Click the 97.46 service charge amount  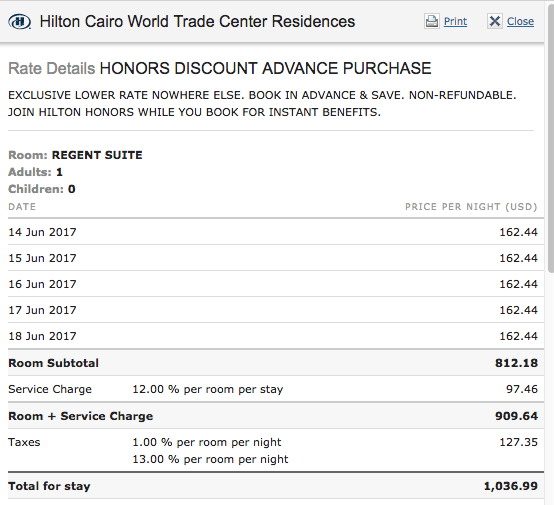(521, 389)
